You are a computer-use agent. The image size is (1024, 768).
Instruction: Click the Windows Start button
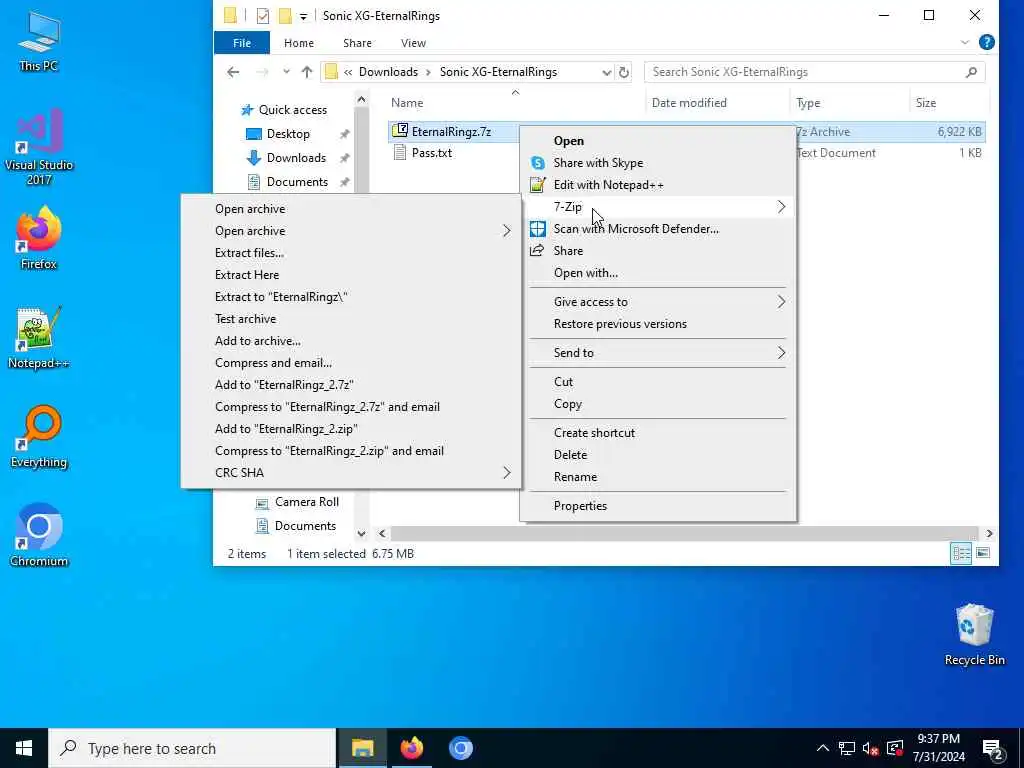pos(24,748)
